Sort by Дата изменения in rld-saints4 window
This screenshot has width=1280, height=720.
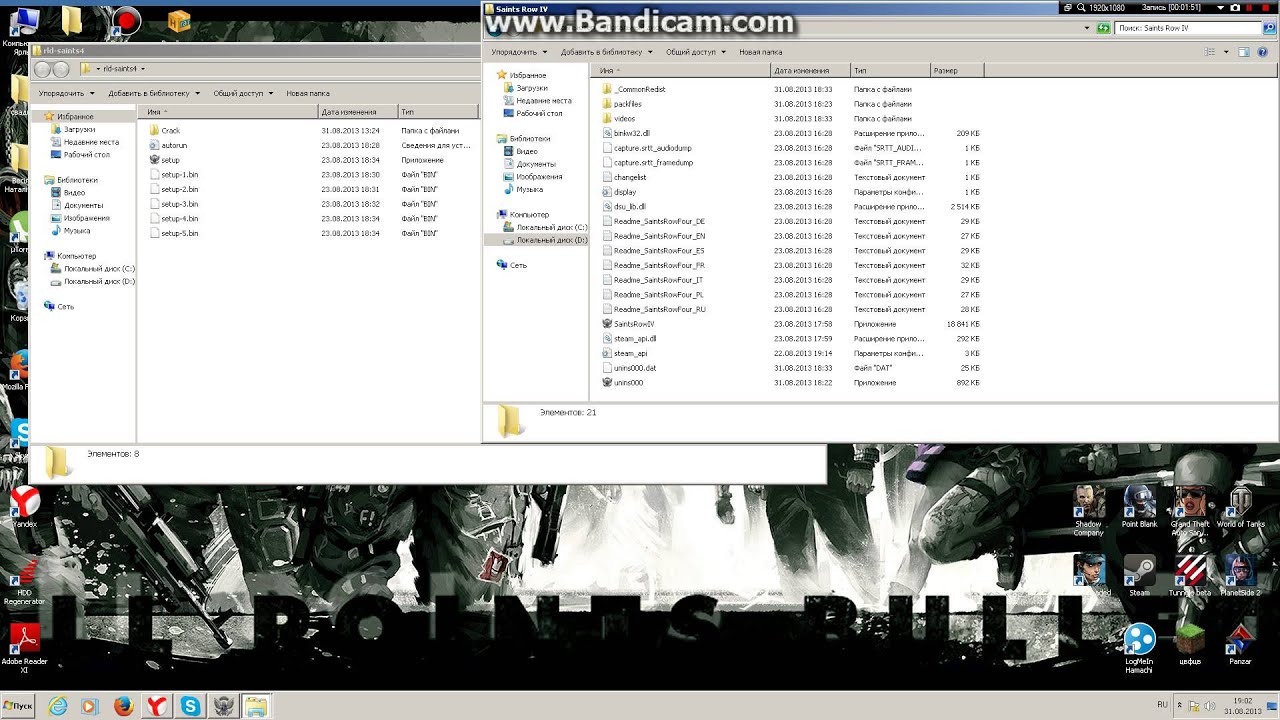(x=358, y=112)
